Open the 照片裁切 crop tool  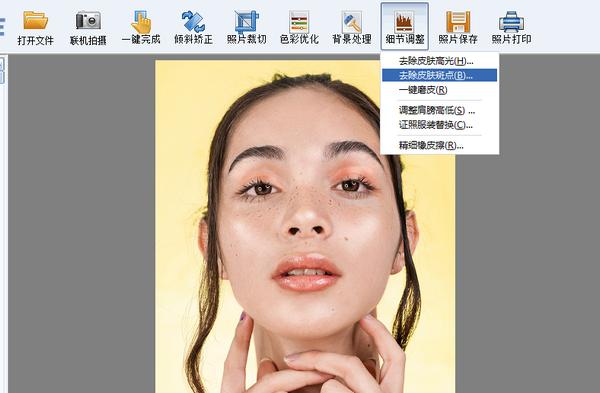246,28
